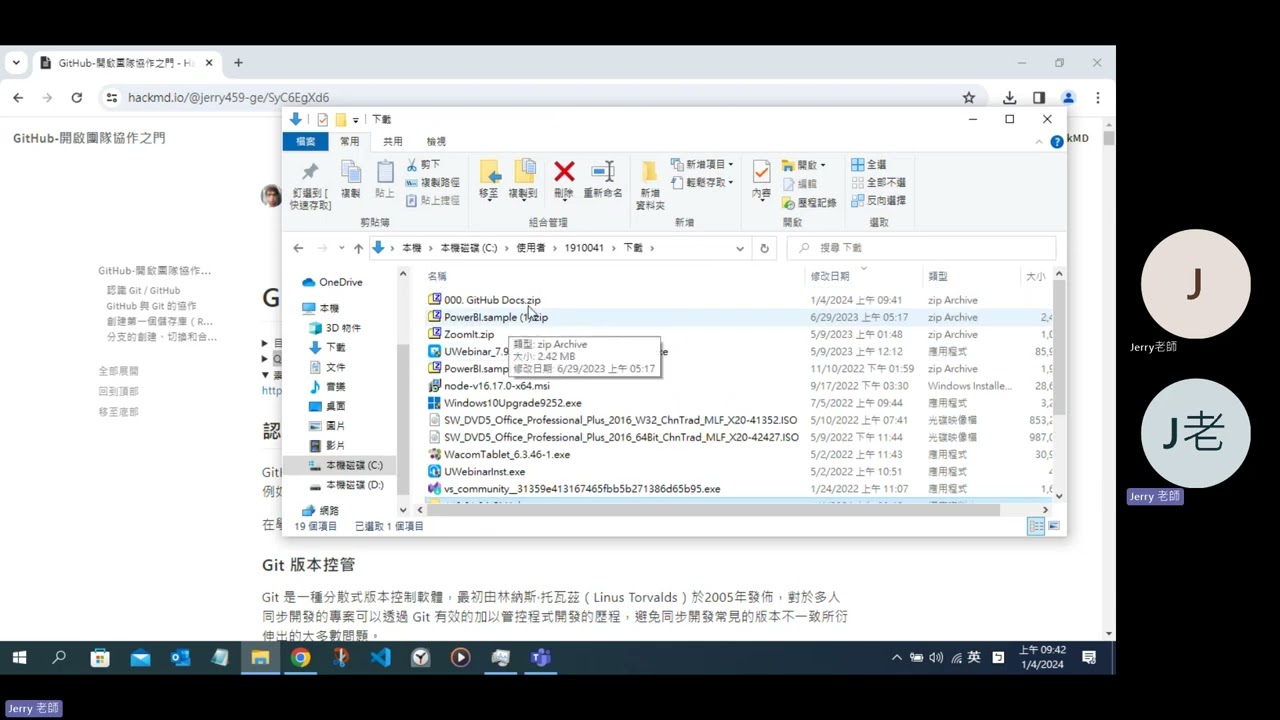Click Chrome downloads icon
This screenshot has width=1280, height=720.
tap(1010, 98)
